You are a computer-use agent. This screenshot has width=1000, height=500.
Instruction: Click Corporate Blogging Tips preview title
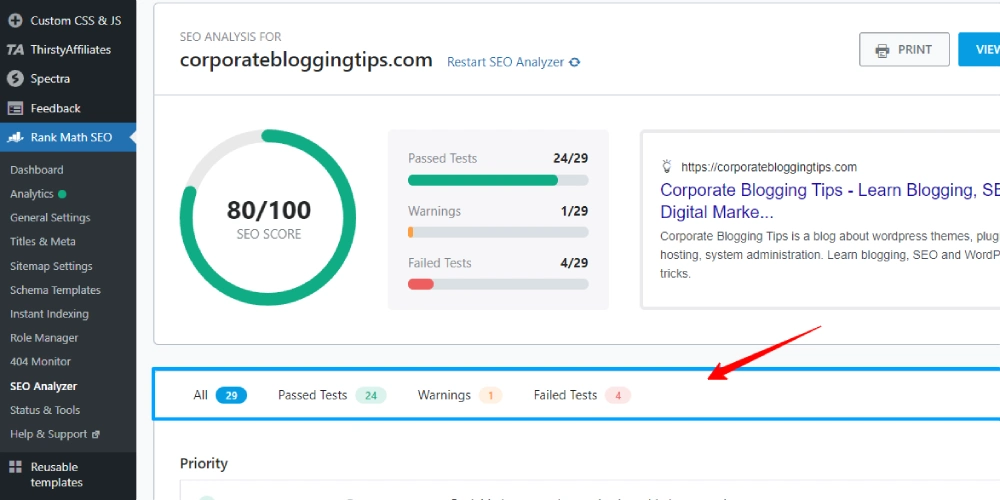coord(830,200)
